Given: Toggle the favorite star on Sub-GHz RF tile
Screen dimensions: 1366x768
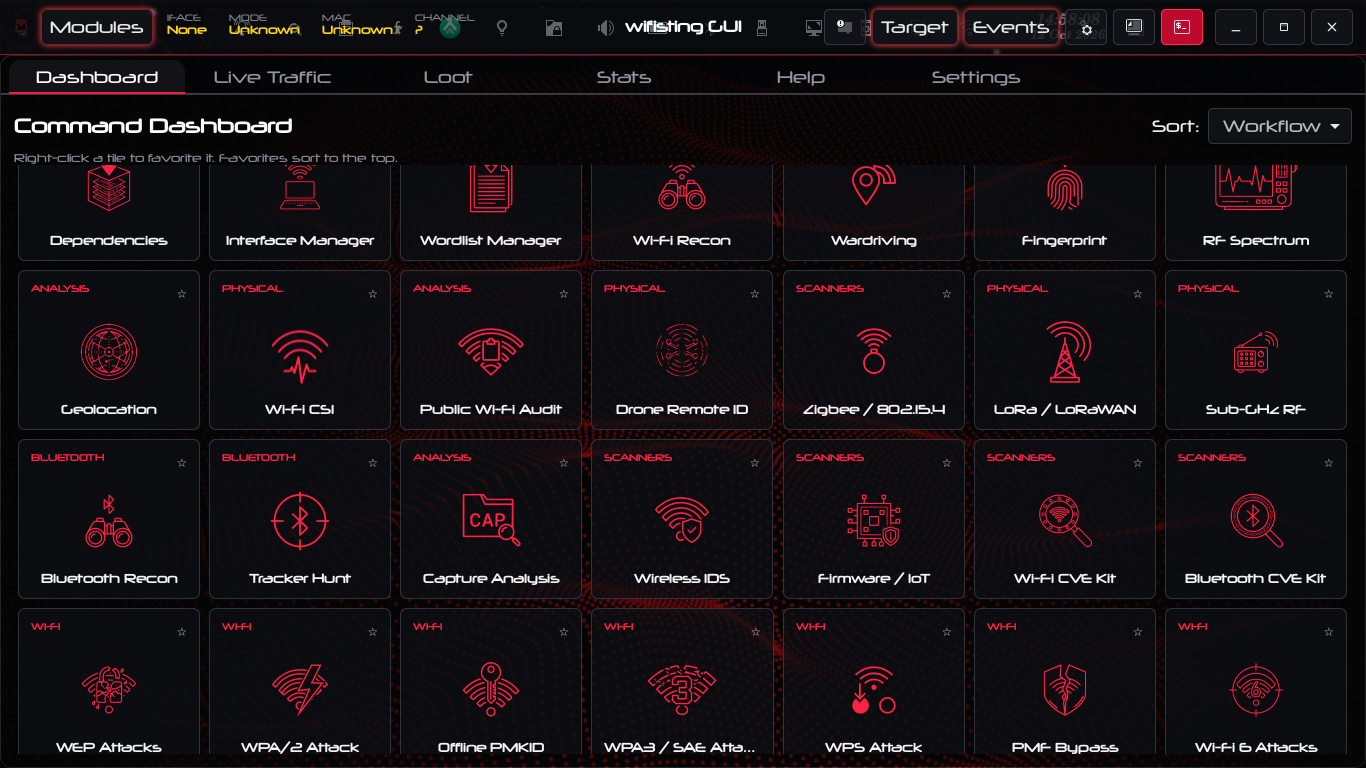Looking at the screenshot, I should [1328, 294].
